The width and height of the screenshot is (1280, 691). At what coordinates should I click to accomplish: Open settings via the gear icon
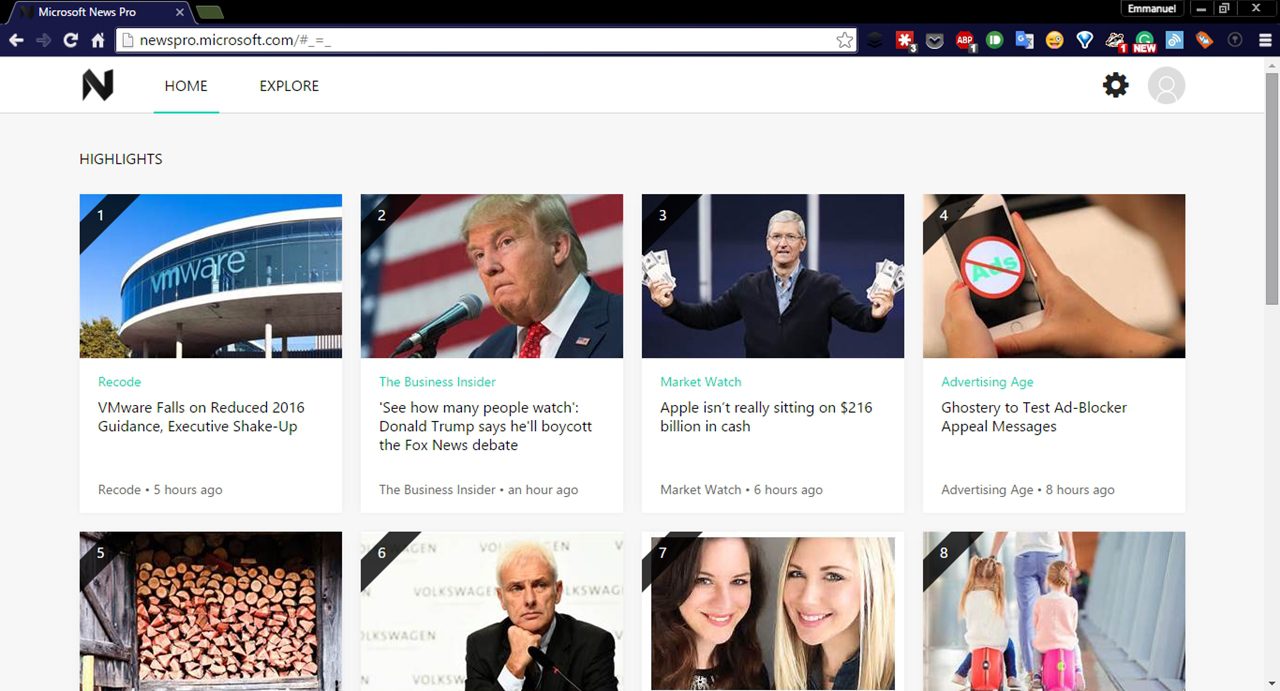coord(1116,85)
